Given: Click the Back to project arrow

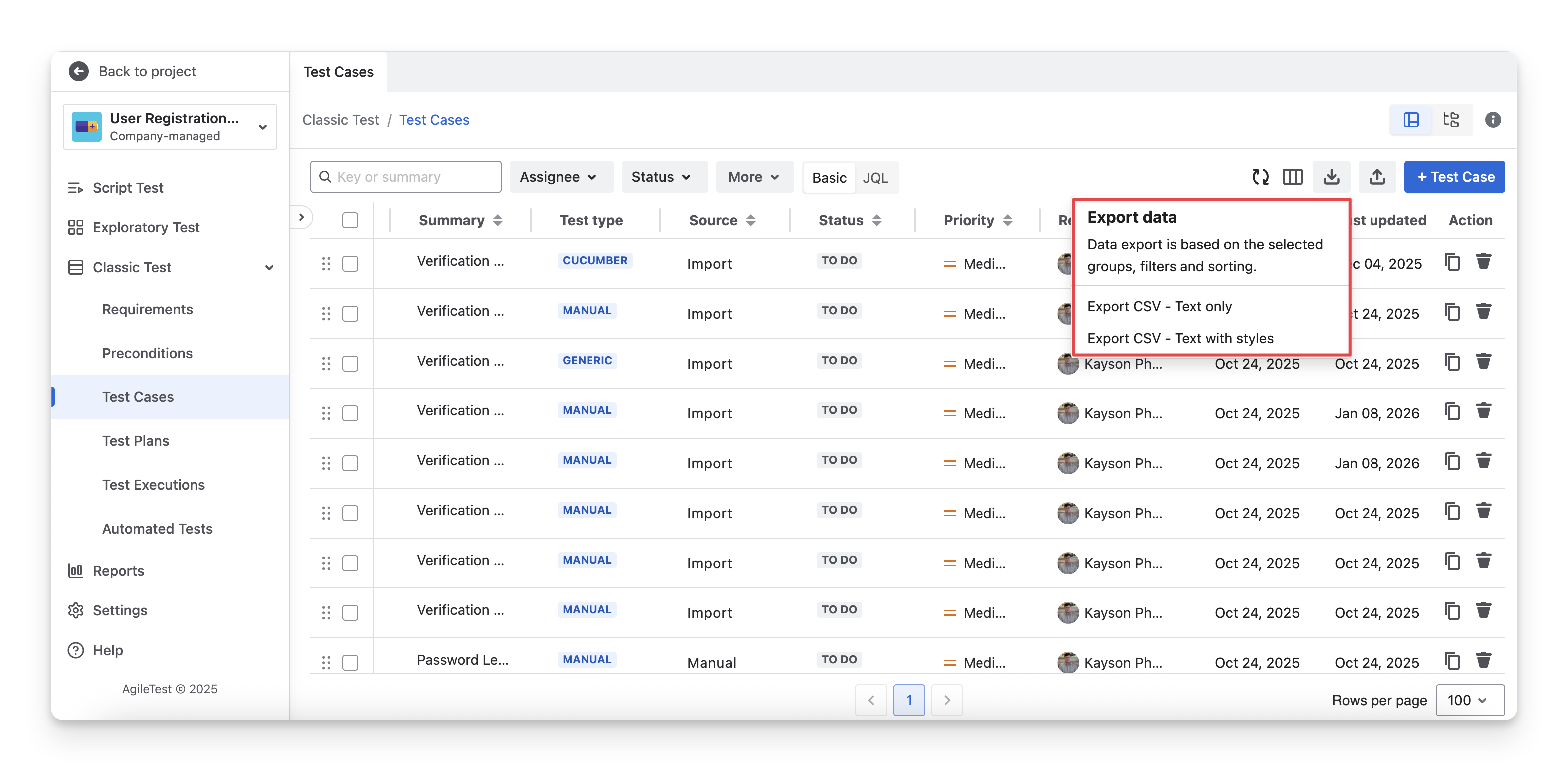Looking at the screenshot, I should point(78,71).
